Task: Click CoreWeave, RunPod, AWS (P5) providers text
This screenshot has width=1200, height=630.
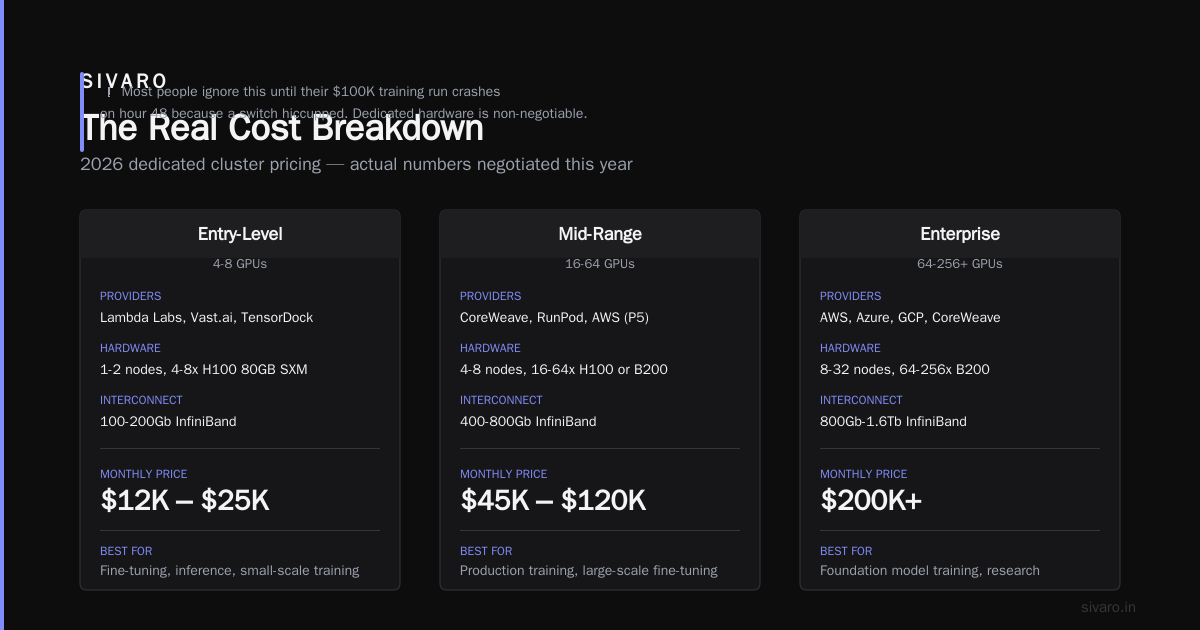Action: [x=554, y=317]
